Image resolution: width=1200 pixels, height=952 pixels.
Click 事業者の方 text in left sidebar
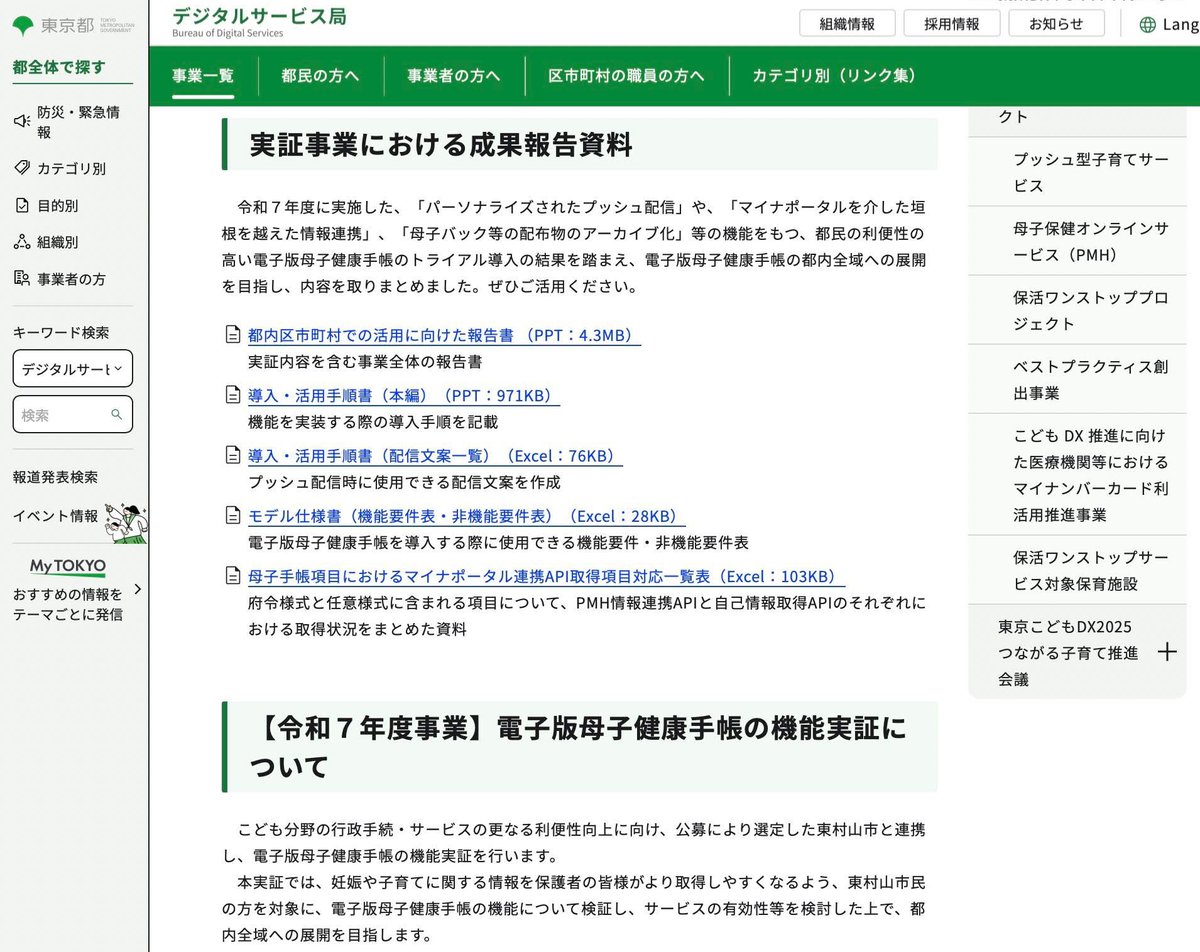pyautogui.click(x=71, y=279)
